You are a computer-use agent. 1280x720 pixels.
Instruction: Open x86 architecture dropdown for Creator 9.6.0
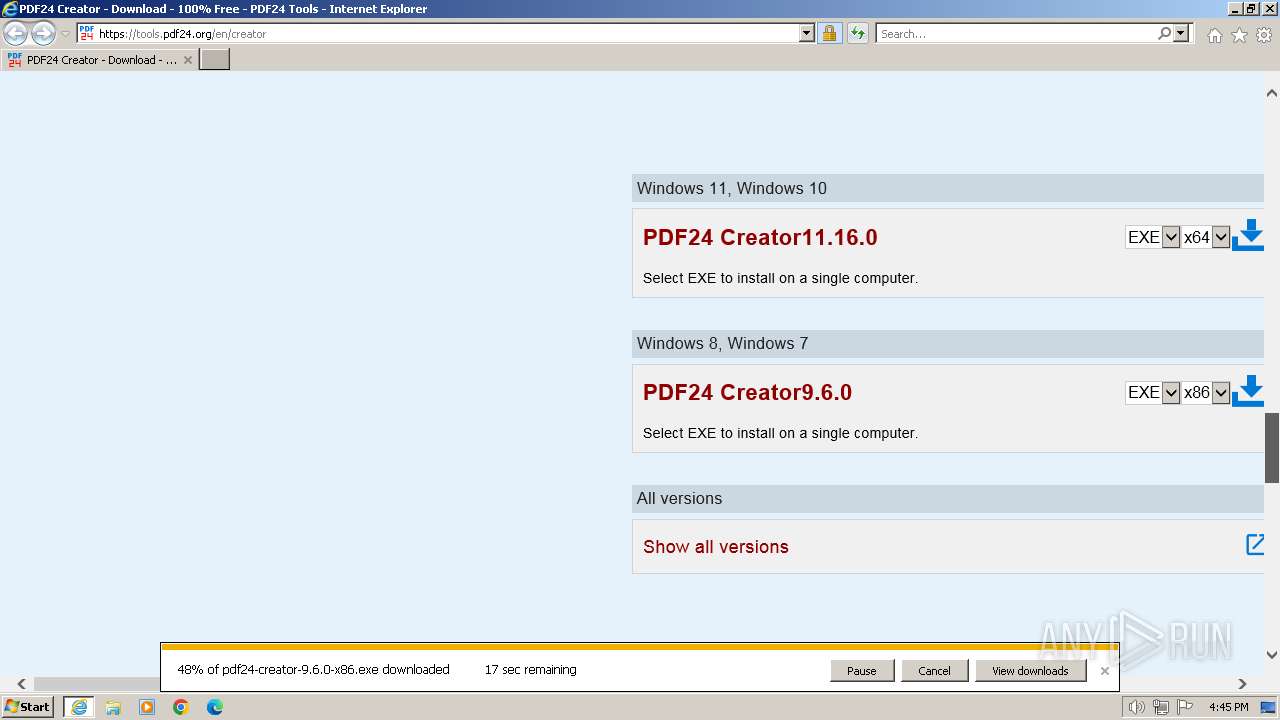(x=1205, y=392)
